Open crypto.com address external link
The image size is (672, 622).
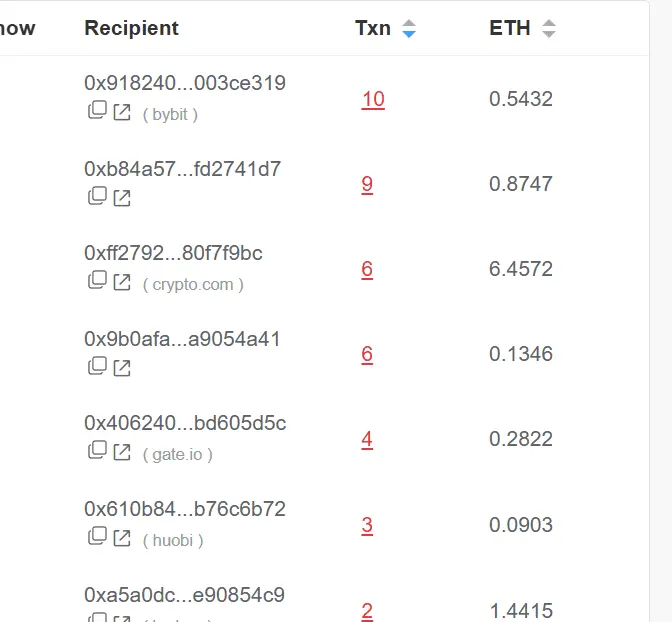(x=122, y=282)
